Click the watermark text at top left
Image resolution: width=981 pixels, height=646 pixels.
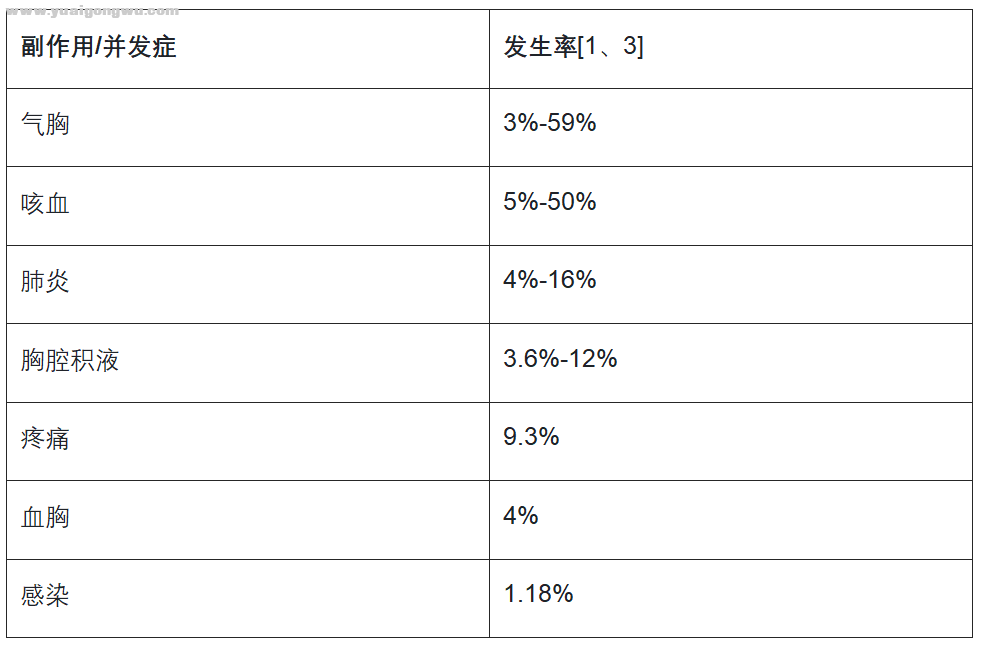click(93, 11)
